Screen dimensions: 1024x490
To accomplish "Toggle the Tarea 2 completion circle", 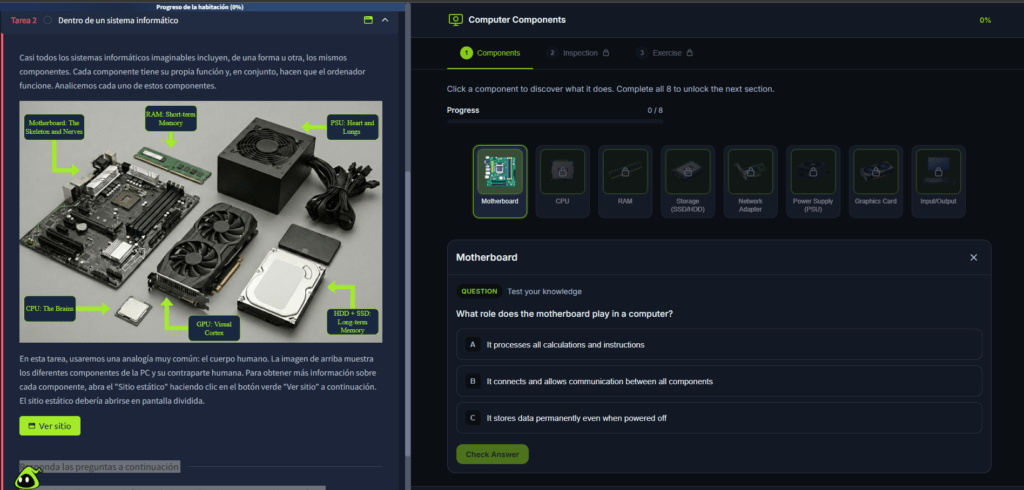I will point(49,20).
